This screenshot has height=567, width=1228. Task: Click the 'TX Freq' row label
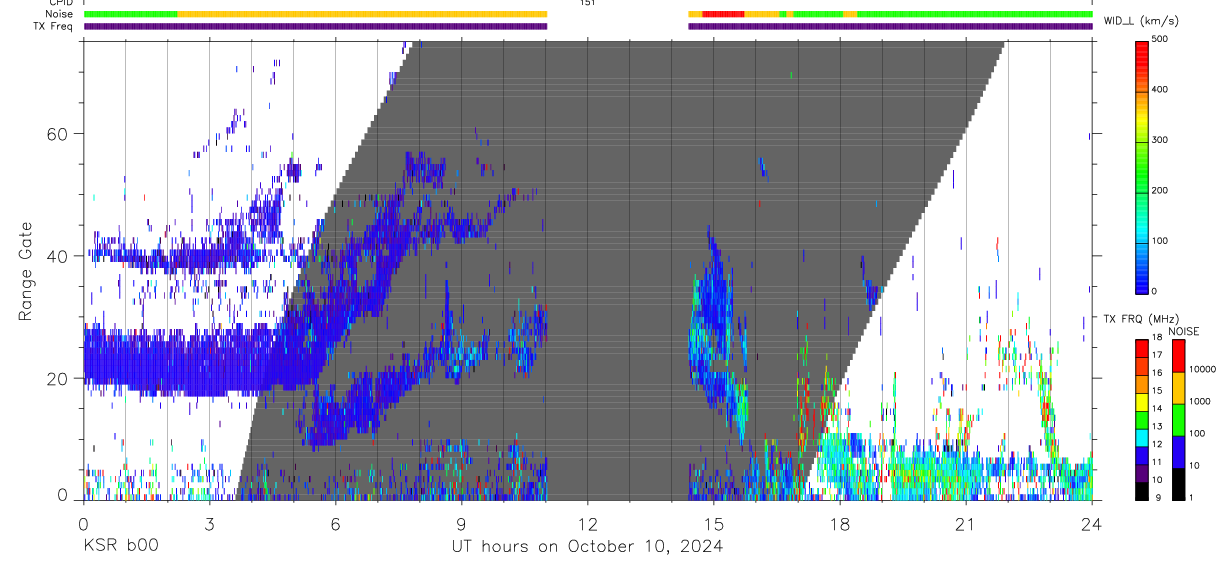click(54, 26)
